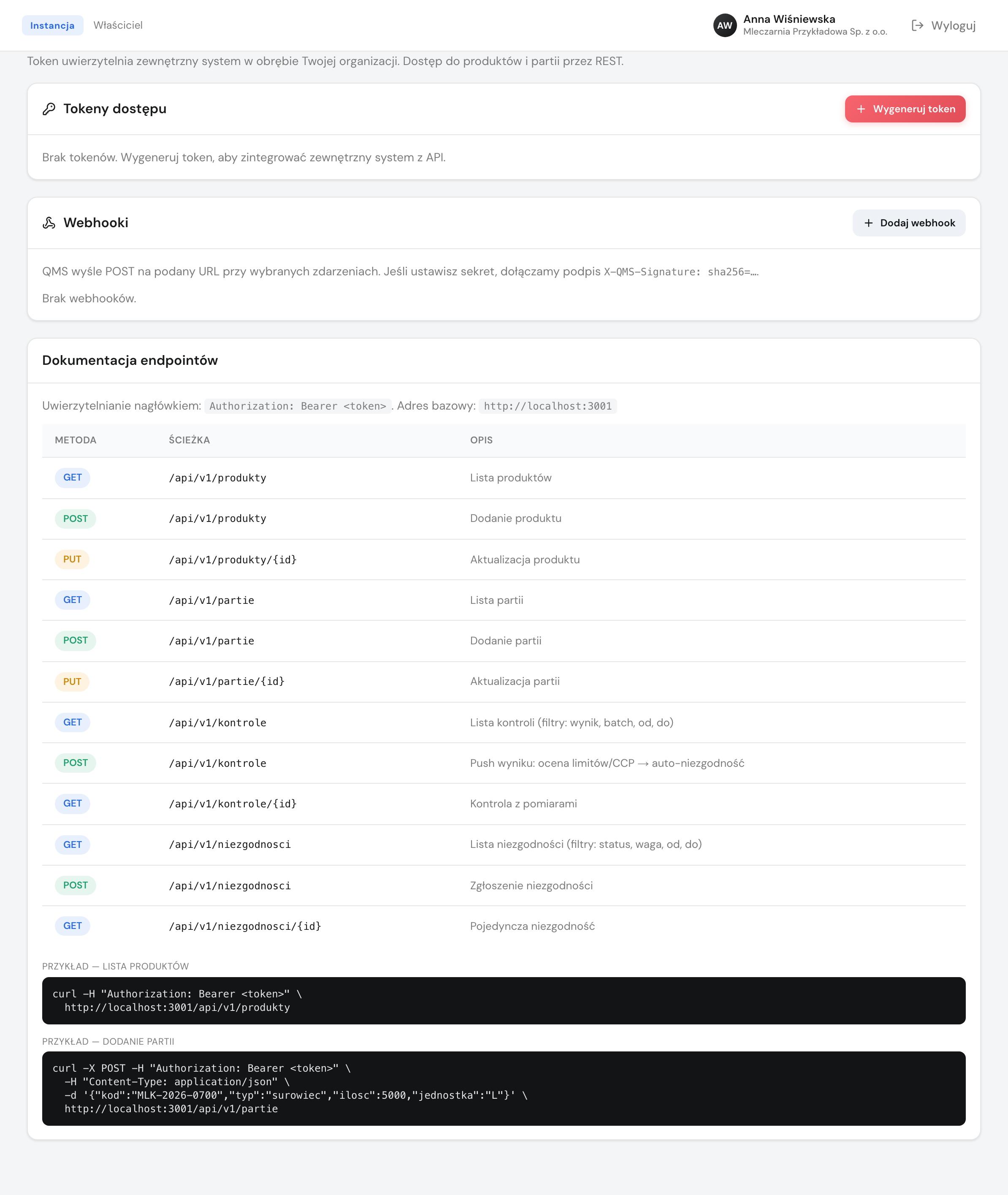The image size is (1008, 1195).
Task: Click the AW user avatar
Action: tap(725, 25)
